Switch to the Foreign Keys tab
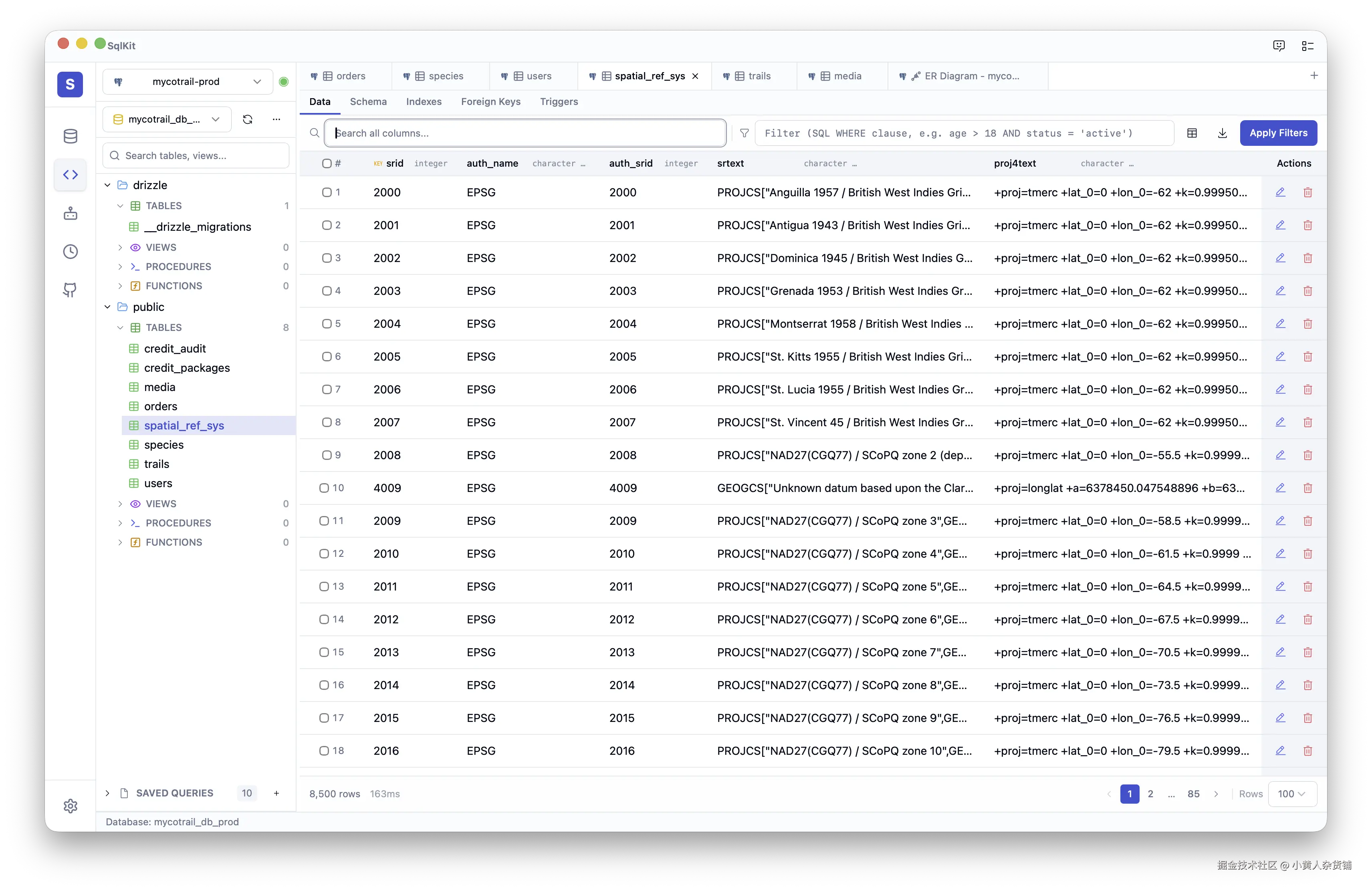 pos(490,102)
